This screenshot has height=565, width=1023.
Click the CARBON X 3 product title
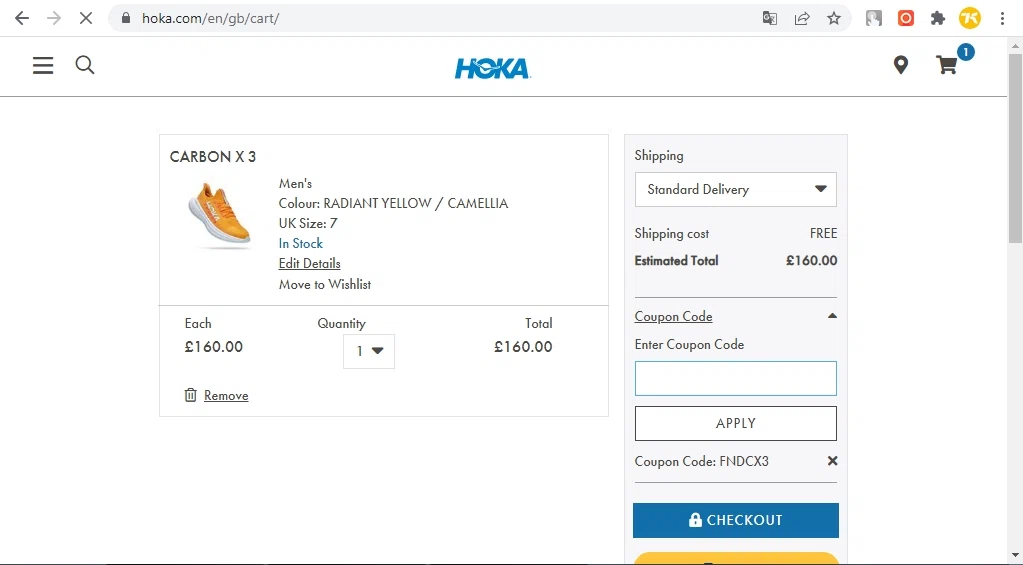click(213, 157)
